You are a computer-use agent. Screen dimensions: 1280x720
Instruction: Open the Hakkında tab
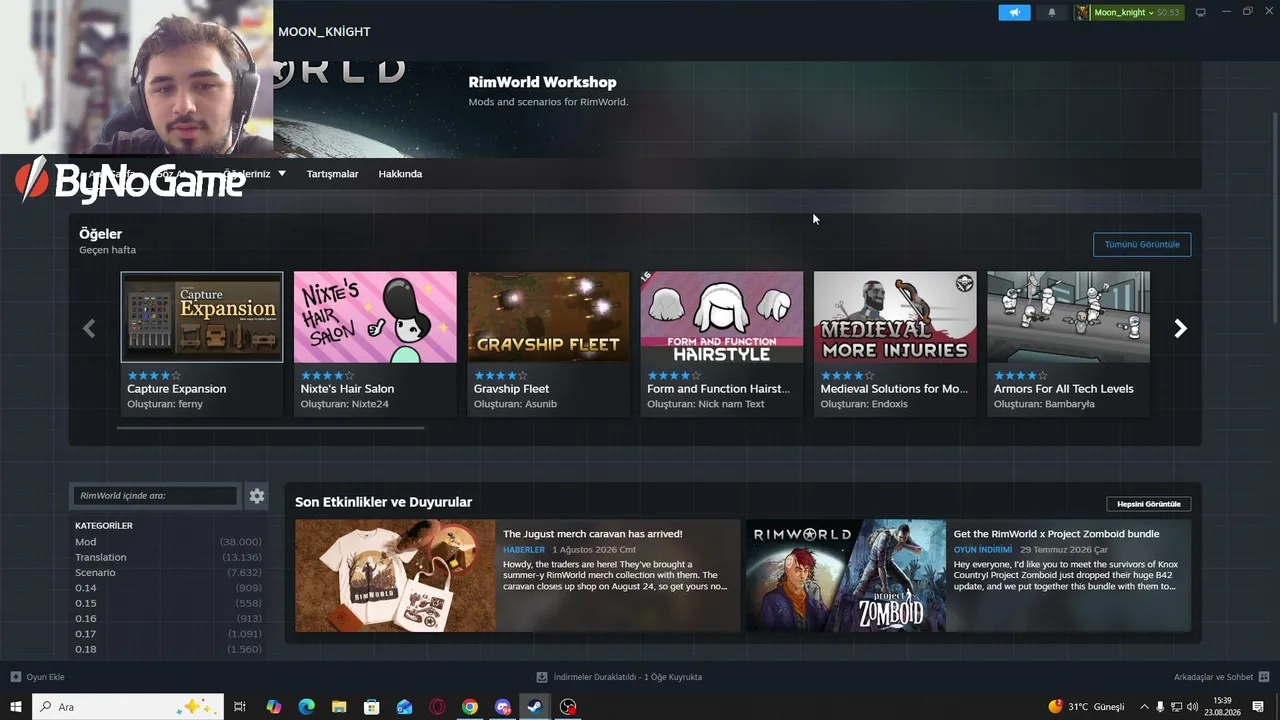[x=400, y=174]
